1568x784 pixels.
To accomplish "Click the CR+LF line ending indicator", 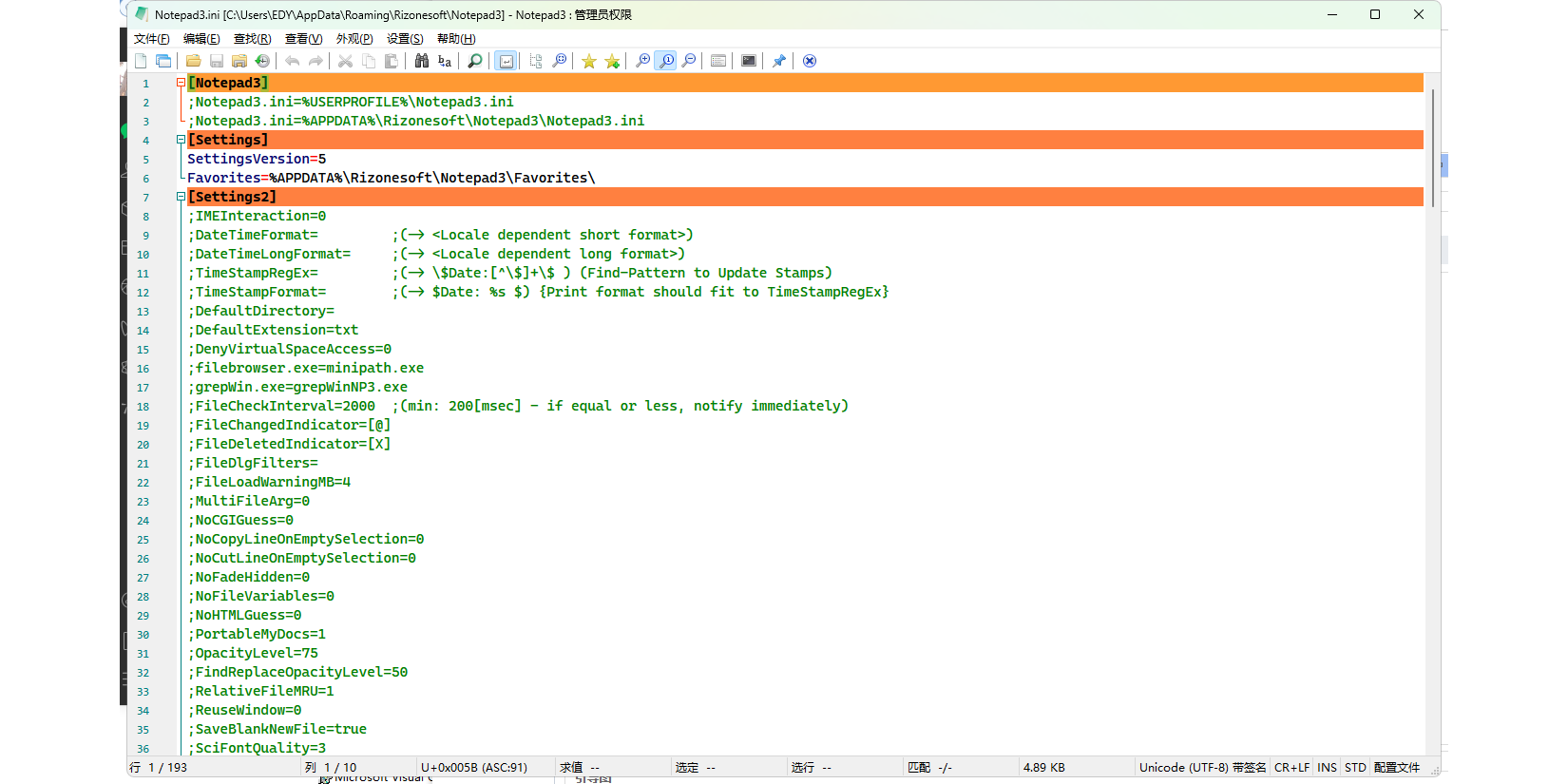I will click(x=1291, y=768).
